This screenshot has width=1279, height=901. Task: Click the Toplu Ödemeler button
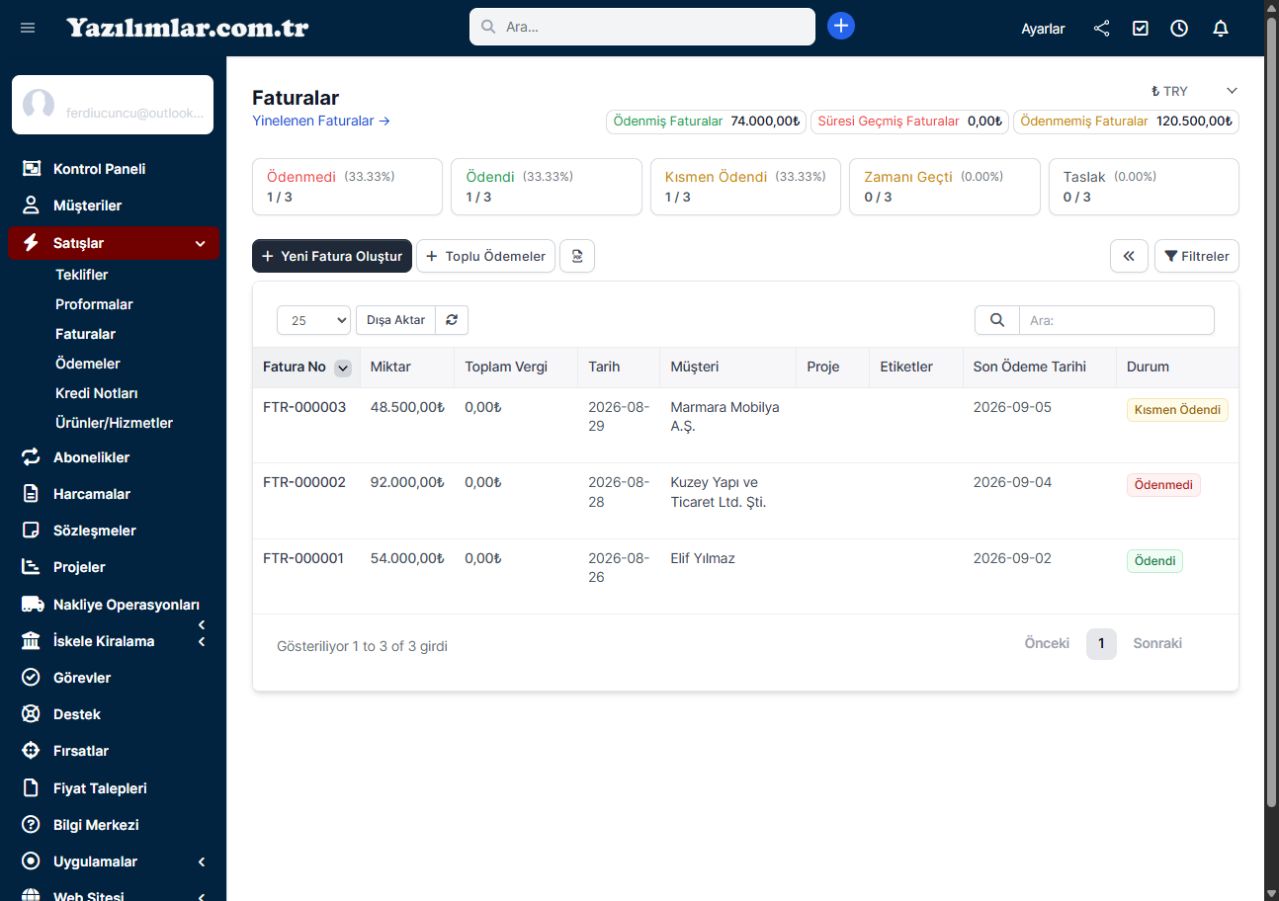coord(486,256)
